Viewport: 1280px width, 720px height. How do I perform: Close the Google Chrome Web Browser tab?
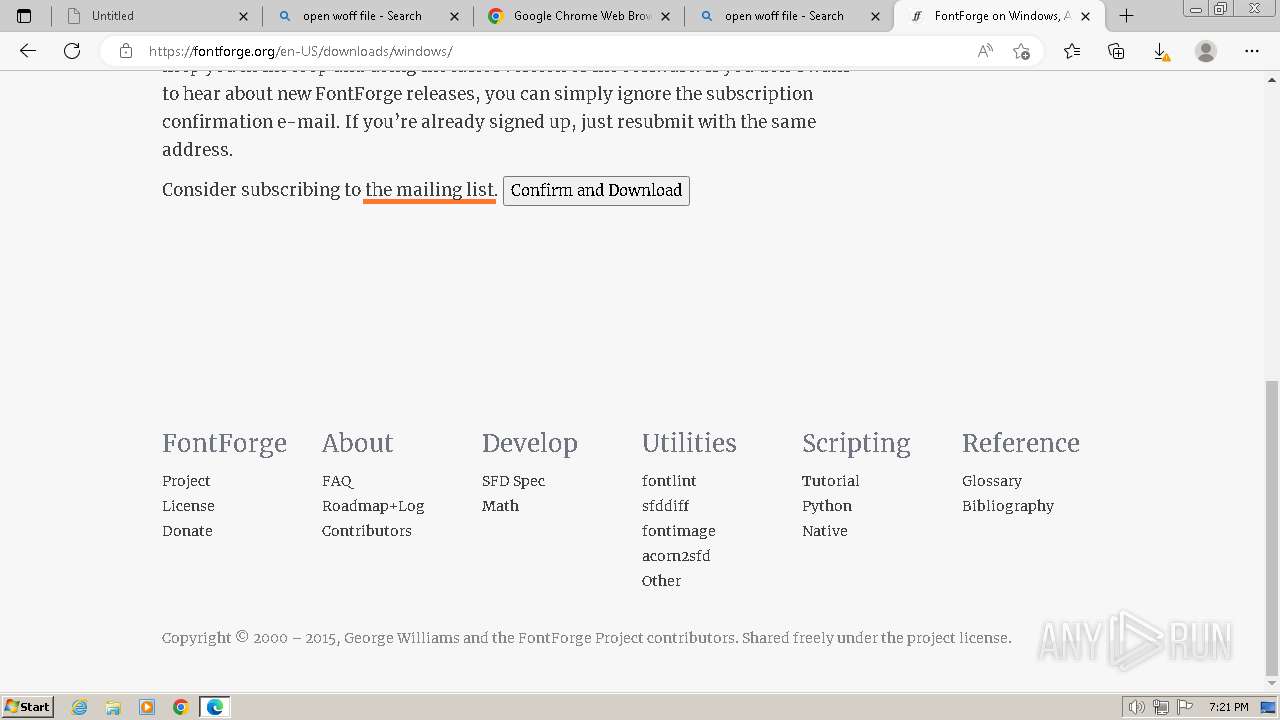[x=665, y=16]
